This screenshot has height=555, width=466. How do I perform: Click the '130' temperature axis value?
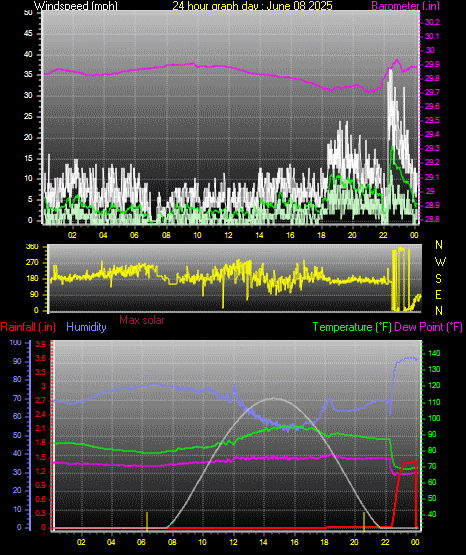point(434,369)
